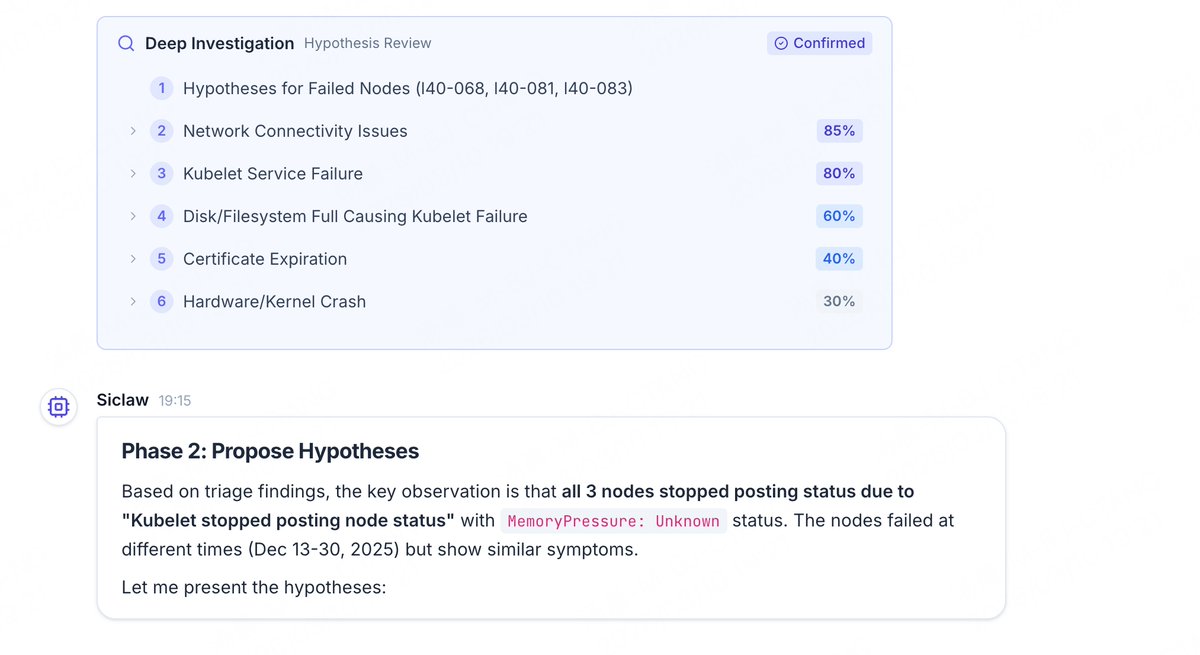Click the number 4 step badge
The height and width of the screenshot is (655, 1200).
[x=162, y=216]
